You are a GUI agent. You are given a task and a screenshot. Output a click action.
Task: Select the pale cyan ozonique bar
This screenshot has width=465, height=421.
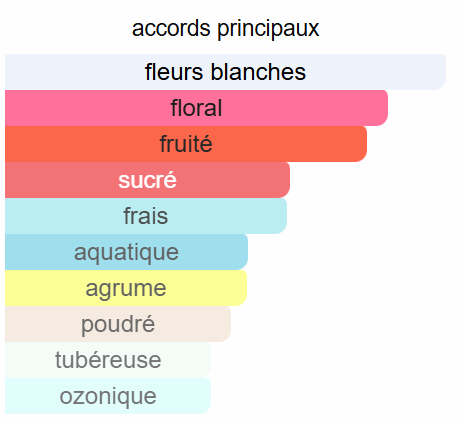[108, 396]
